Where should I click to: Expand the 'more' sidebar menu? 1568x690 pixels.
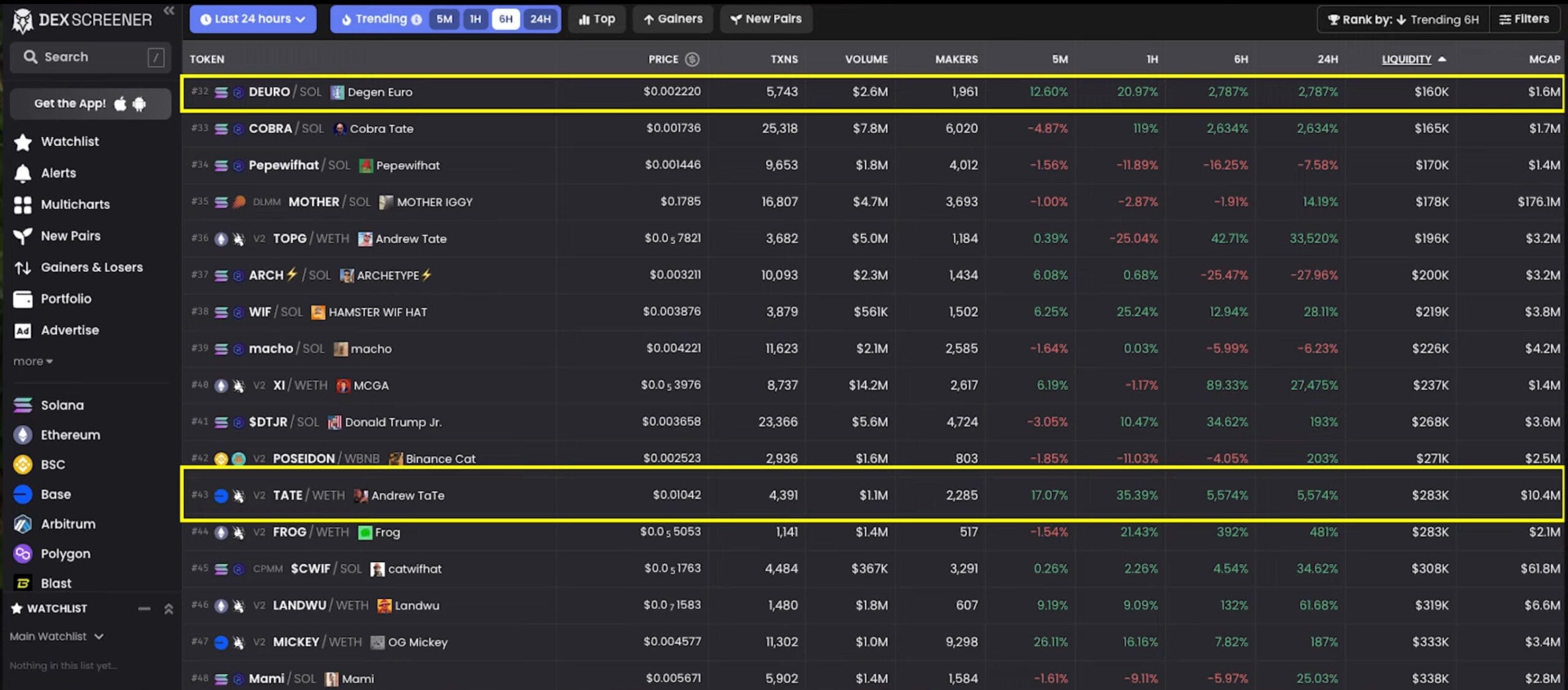coord(32,362)
